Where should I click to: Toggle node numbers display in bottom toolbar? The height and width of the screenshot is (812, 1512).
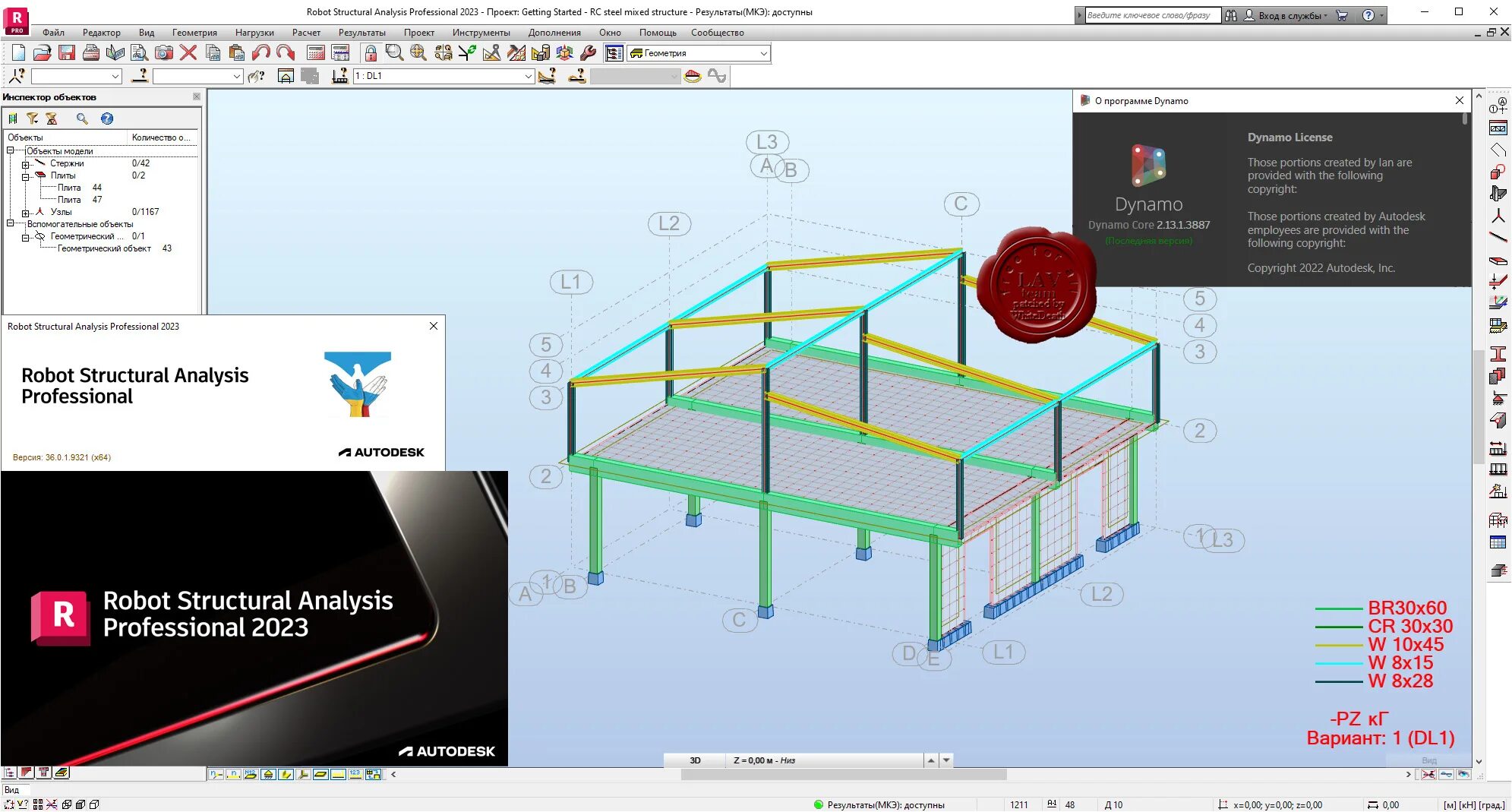216,774
